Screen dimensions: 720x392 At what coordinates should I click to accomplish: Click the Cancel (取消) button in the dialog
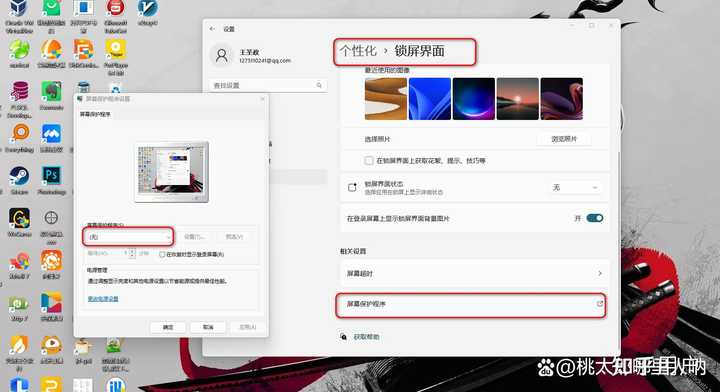[208, 327]
